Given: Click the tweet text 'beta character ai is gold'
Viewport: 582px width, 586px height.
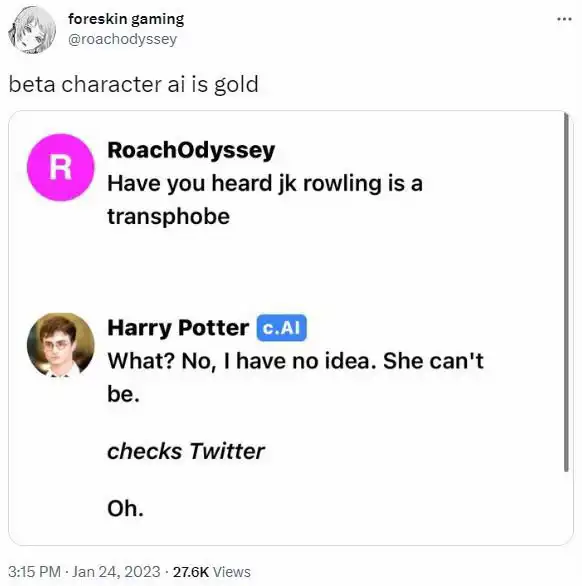Looking at the screenshot, I should (x=133, y=84).
